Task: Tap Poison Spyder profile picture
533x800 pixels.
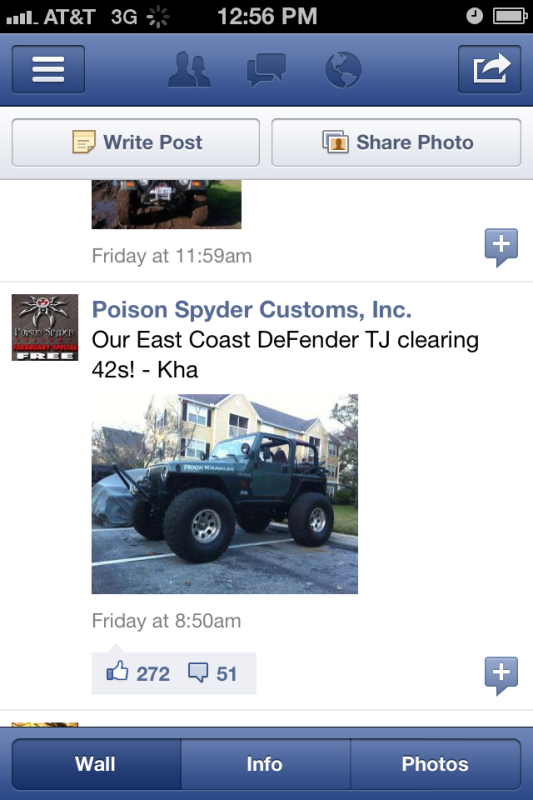Action: 45,328
